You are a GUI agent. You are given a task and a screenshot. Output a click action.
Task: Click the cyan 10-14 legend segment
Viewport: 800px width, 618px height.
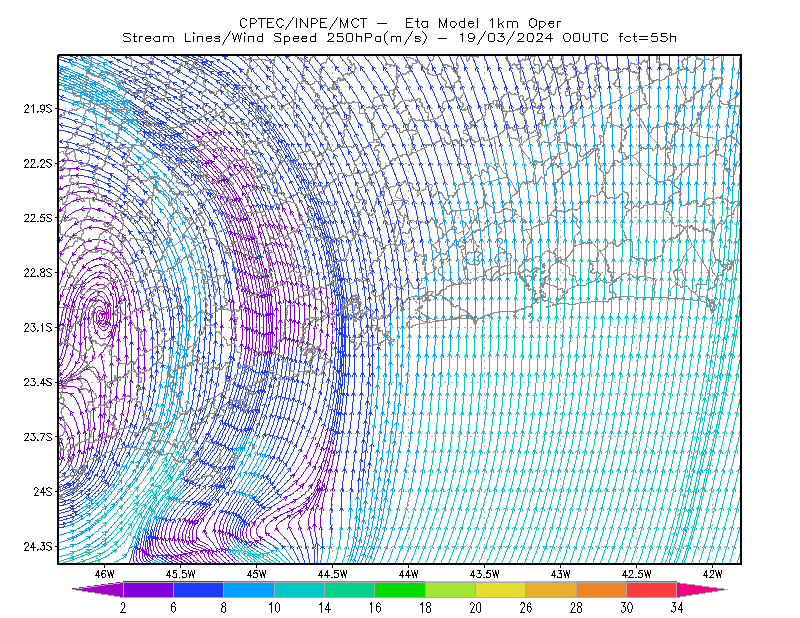click(x=299, y=589)
